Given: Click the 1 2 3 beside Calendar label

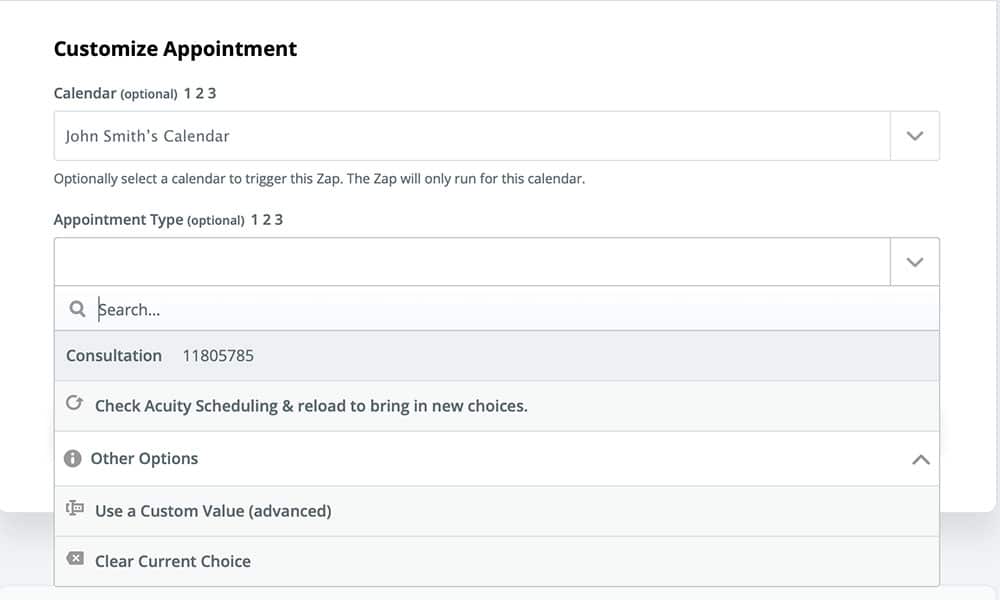Looking at the screenshot, I should coord(200,94).
